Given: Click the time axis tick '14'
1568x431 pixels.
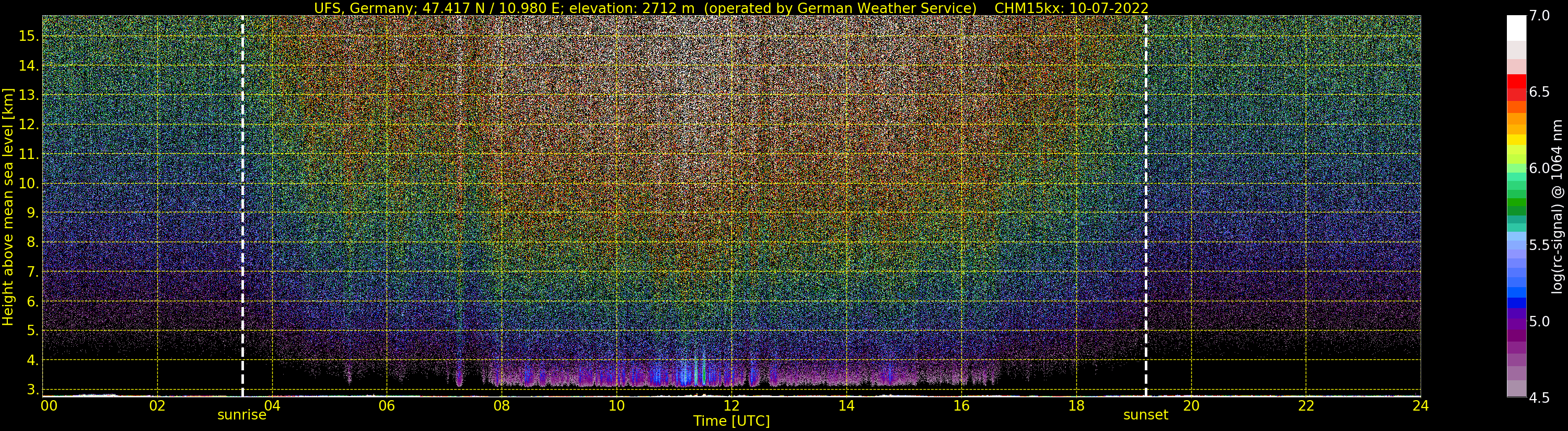Looking at the screenshot, I should click(846, 406).
